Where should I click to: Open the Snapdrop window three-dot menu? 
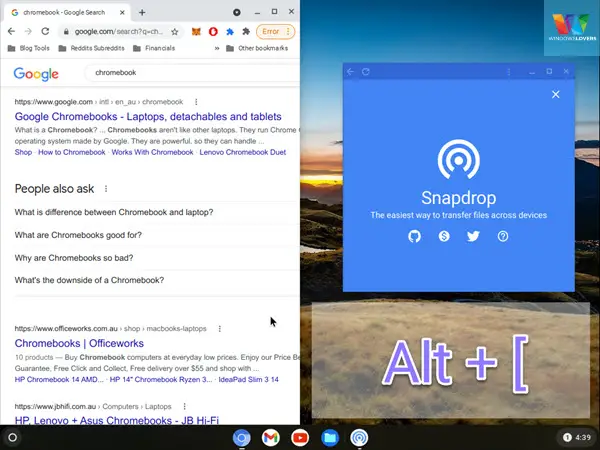coord(509,72)
